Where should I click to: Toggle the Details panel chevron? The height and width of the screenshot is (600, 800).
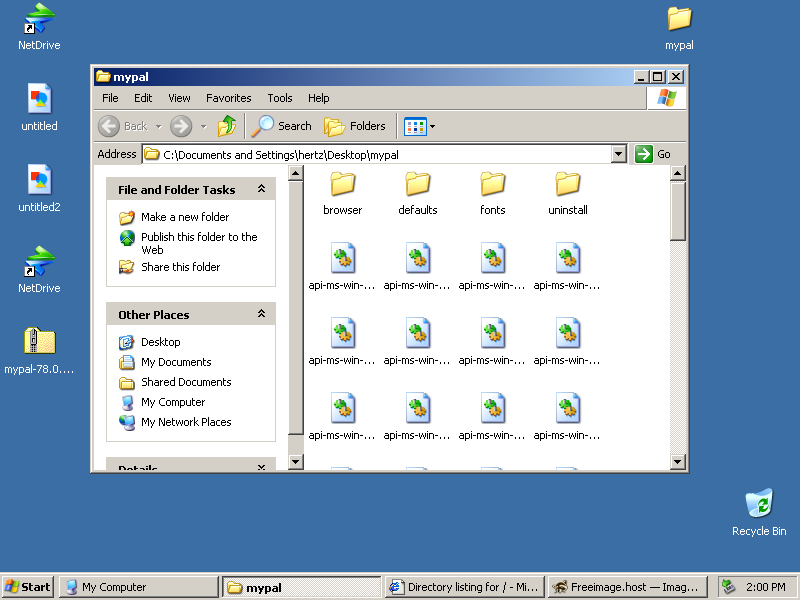261,467
